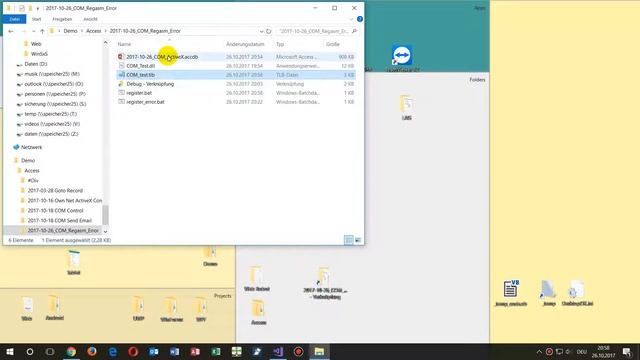640x360 pixels.
Task: Click the Explorer help question-mark icon
Action: pyautogui.click(x=360, y=19)
